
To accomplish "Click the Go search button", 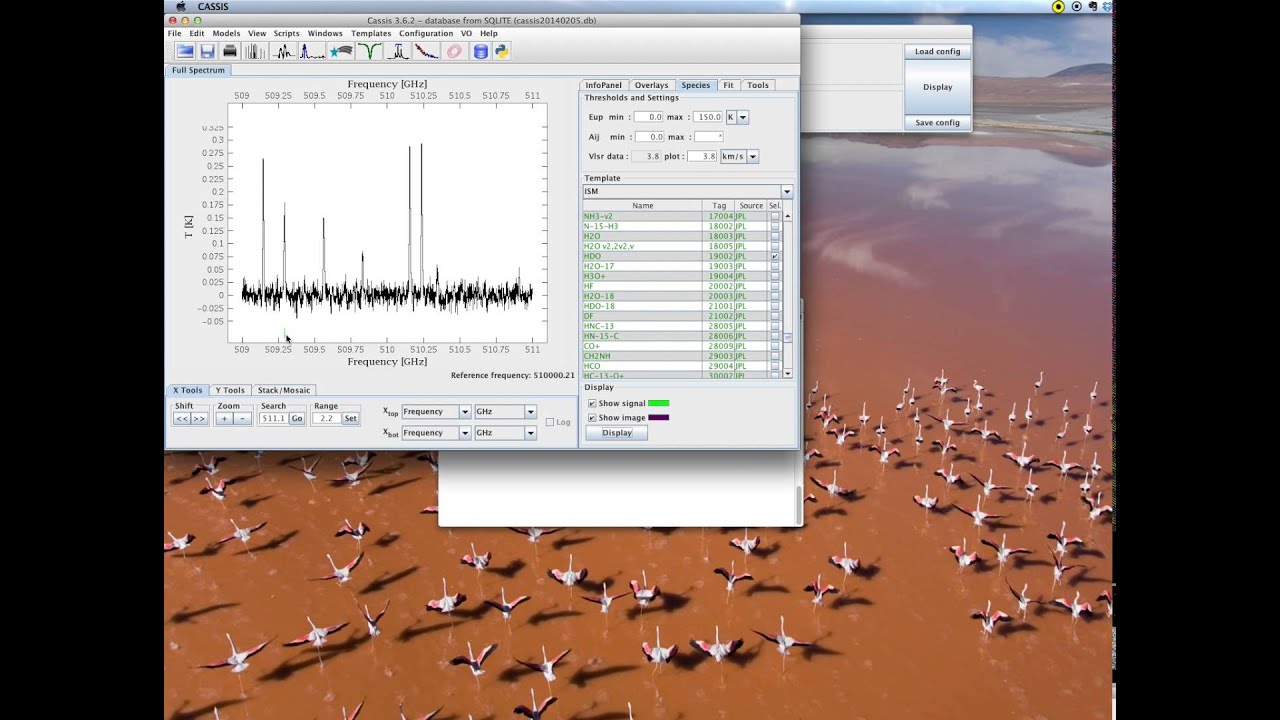I will point(296,419).
